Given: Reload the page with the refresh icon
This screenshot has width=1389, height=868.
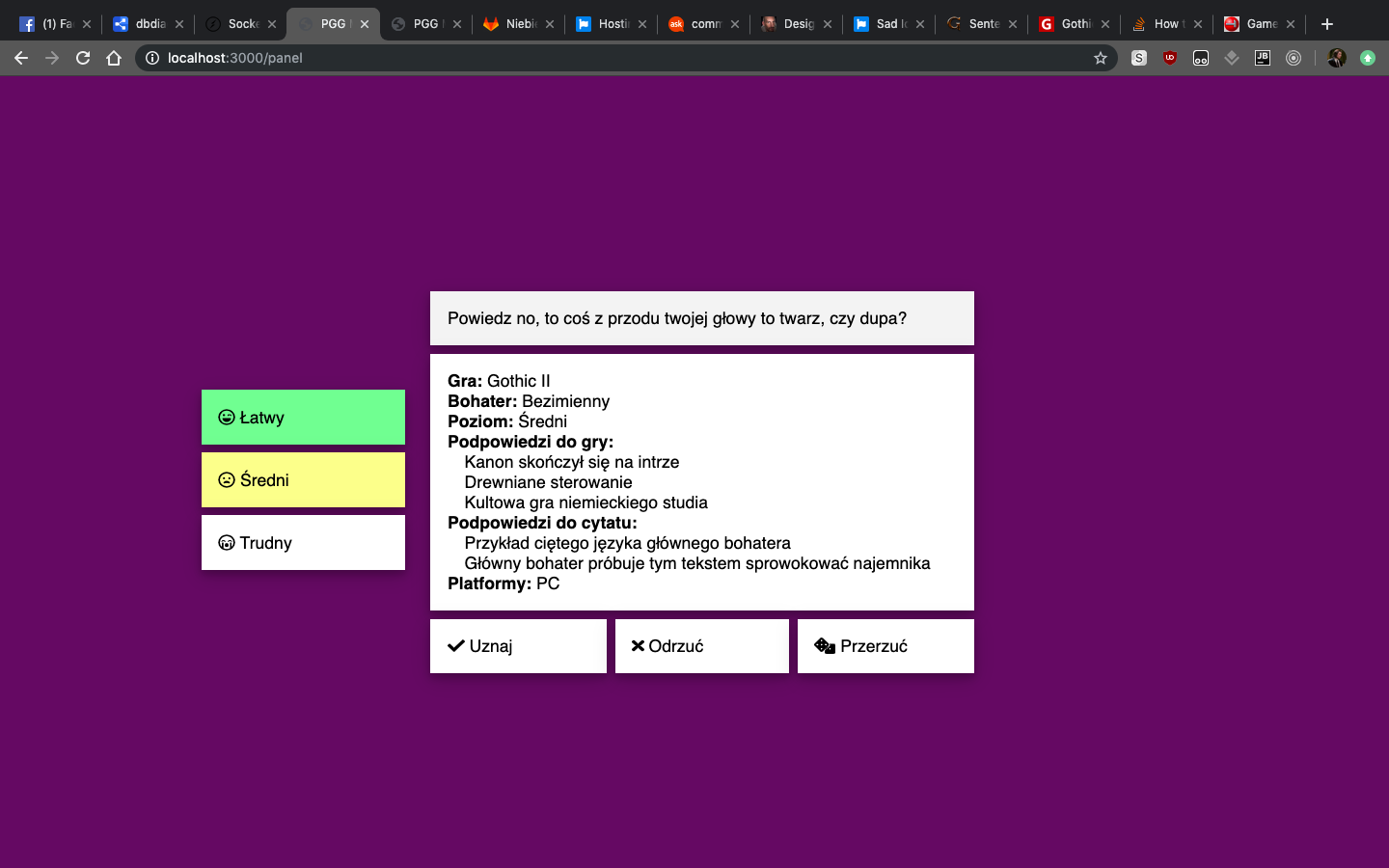Looking at the screenshot, I should point(83,58).
